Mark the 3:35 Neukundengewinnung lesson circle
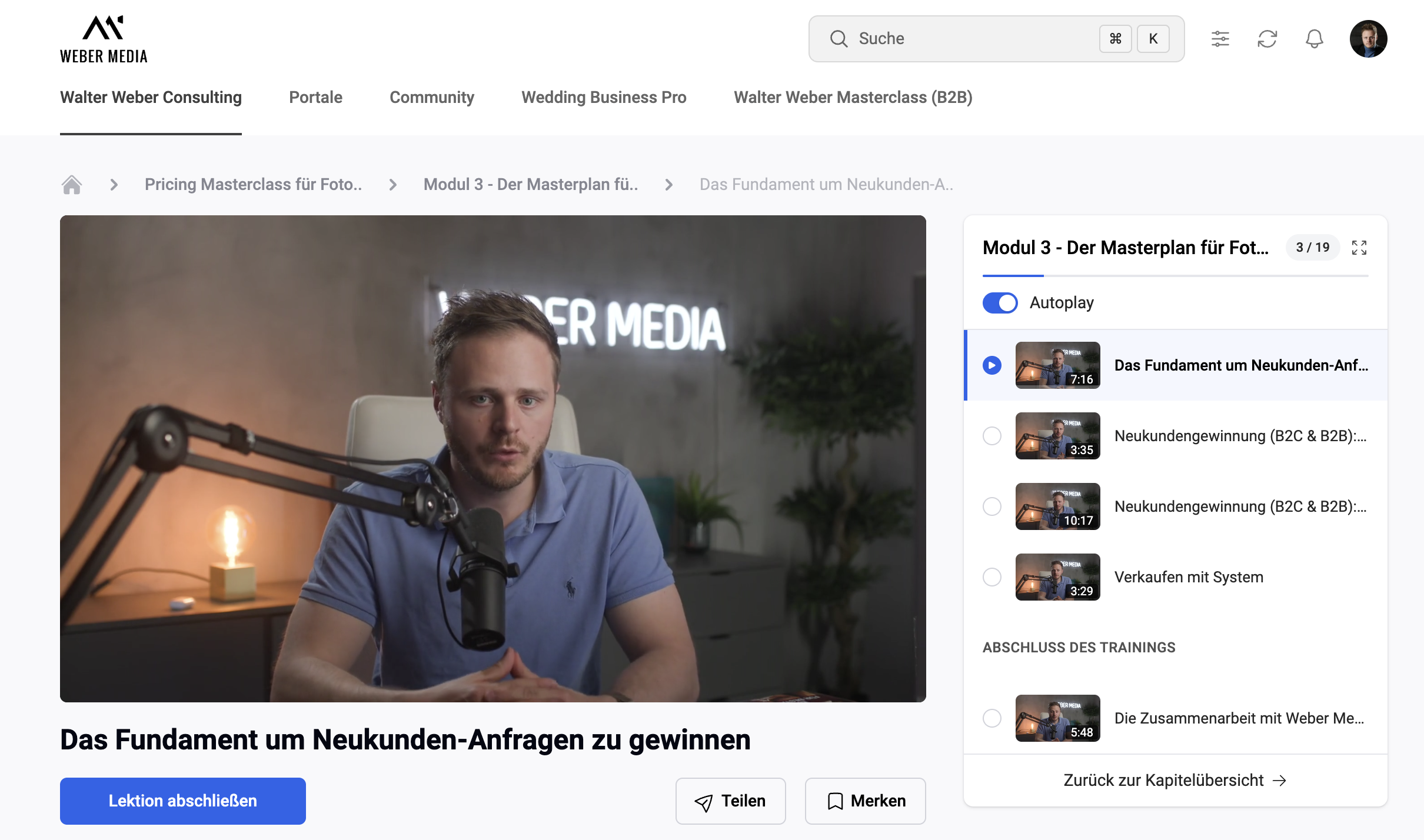This screenshot has width=1424, height=840. pos(992,436)
